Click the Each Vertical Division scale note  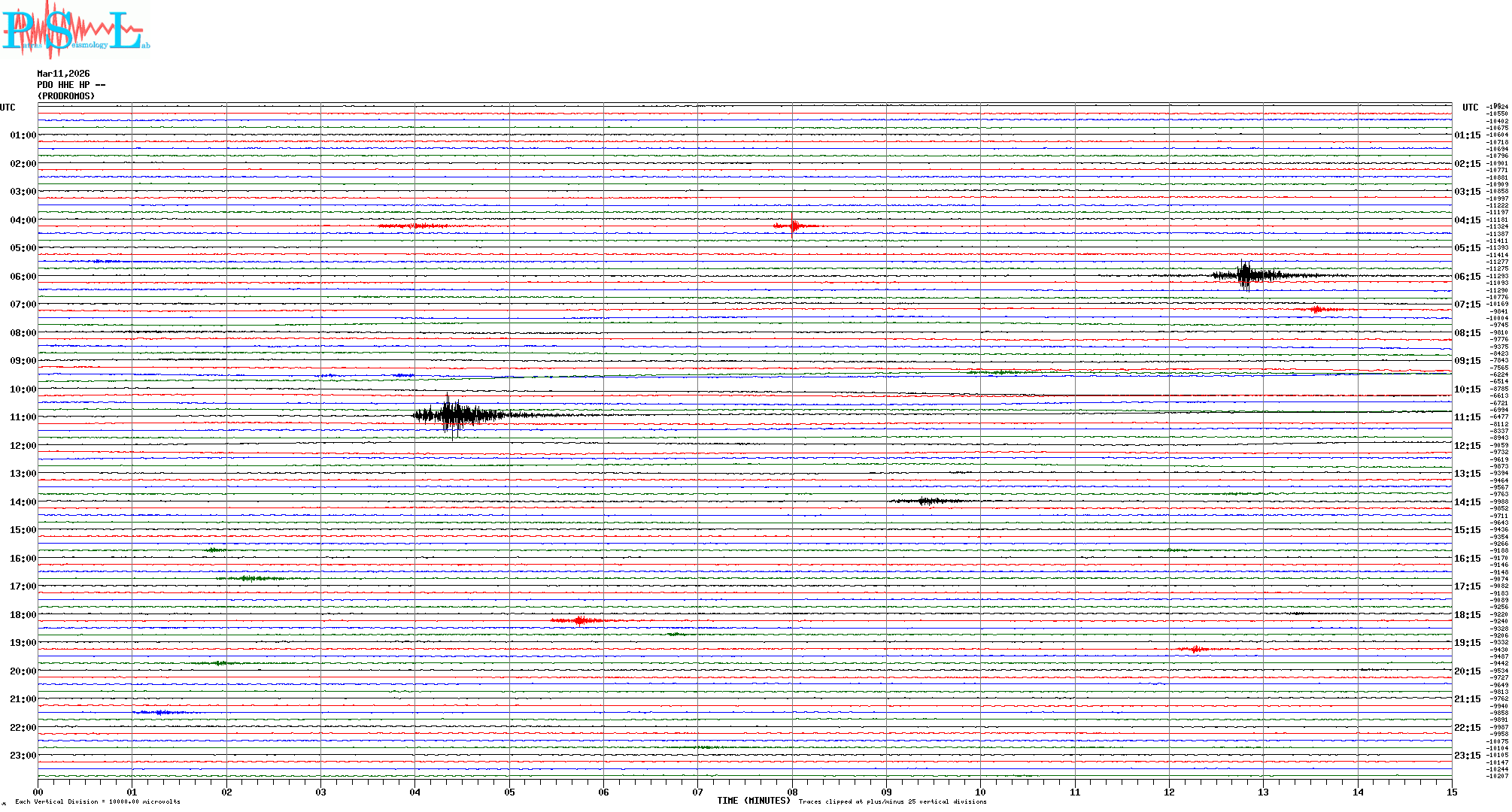tap(98, 801)
